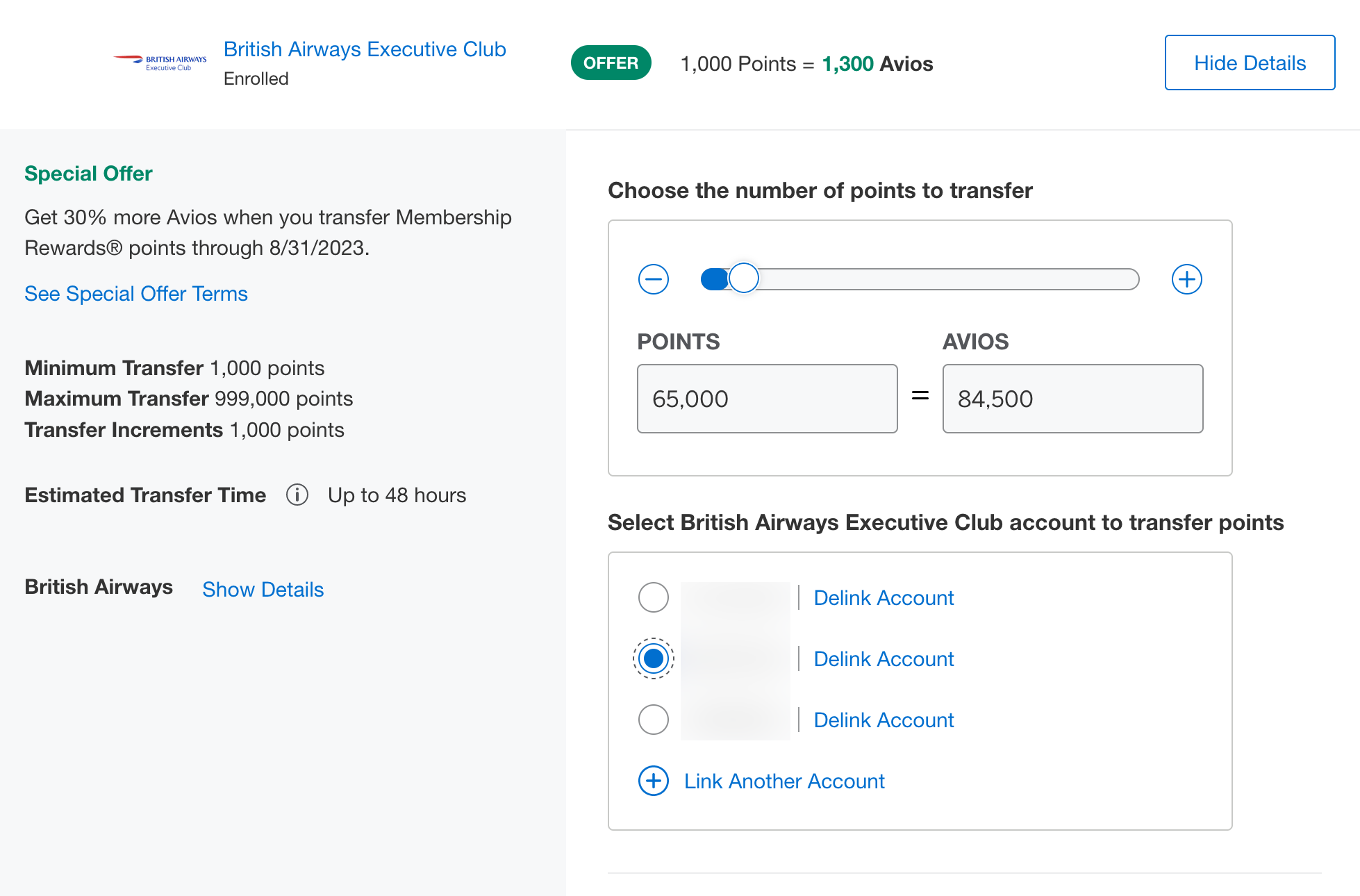Screen dimensions: 1360x896
Task: Click the info icon beside Estimated Transfer Time
Action: click(297, 495)
